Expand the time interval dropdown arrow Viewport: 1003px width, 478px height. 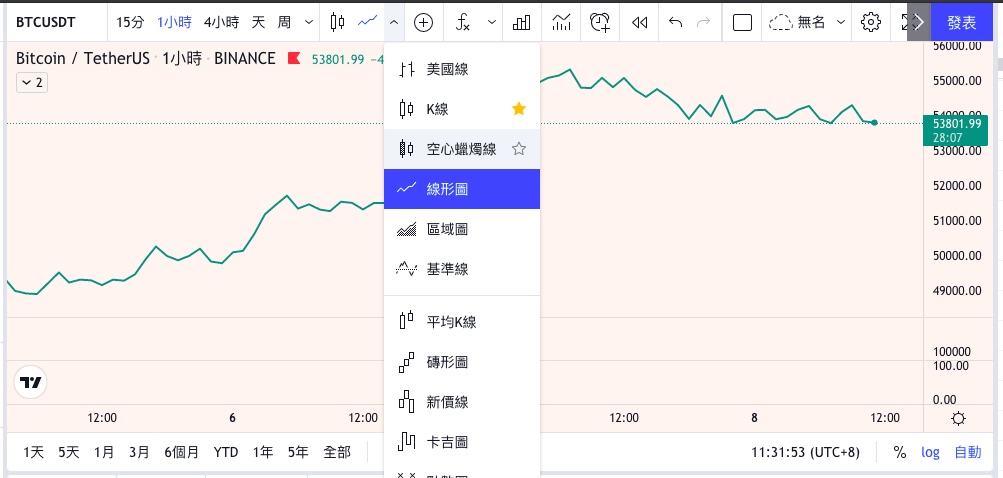[x=309, y=22]
